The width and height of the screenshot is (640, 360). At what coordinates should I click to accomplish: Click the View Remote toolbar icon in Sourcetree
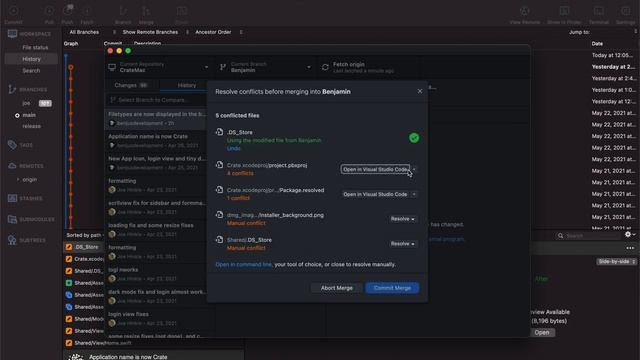pyautogui.click(x=524, y=11)
